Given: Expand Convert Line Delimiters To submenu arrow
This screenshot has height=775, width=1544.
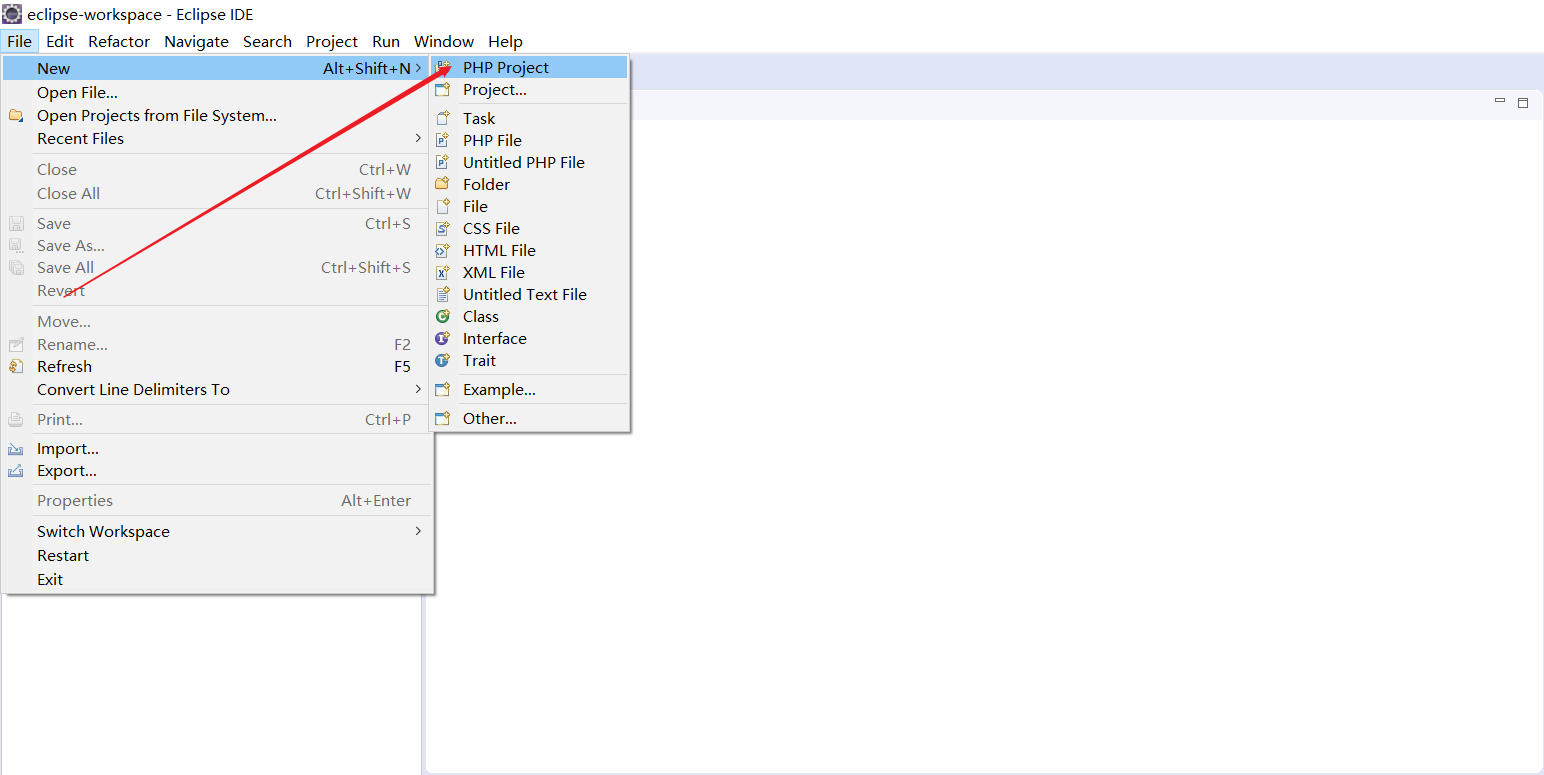Looking at the screenshot, I should (419, 389).
